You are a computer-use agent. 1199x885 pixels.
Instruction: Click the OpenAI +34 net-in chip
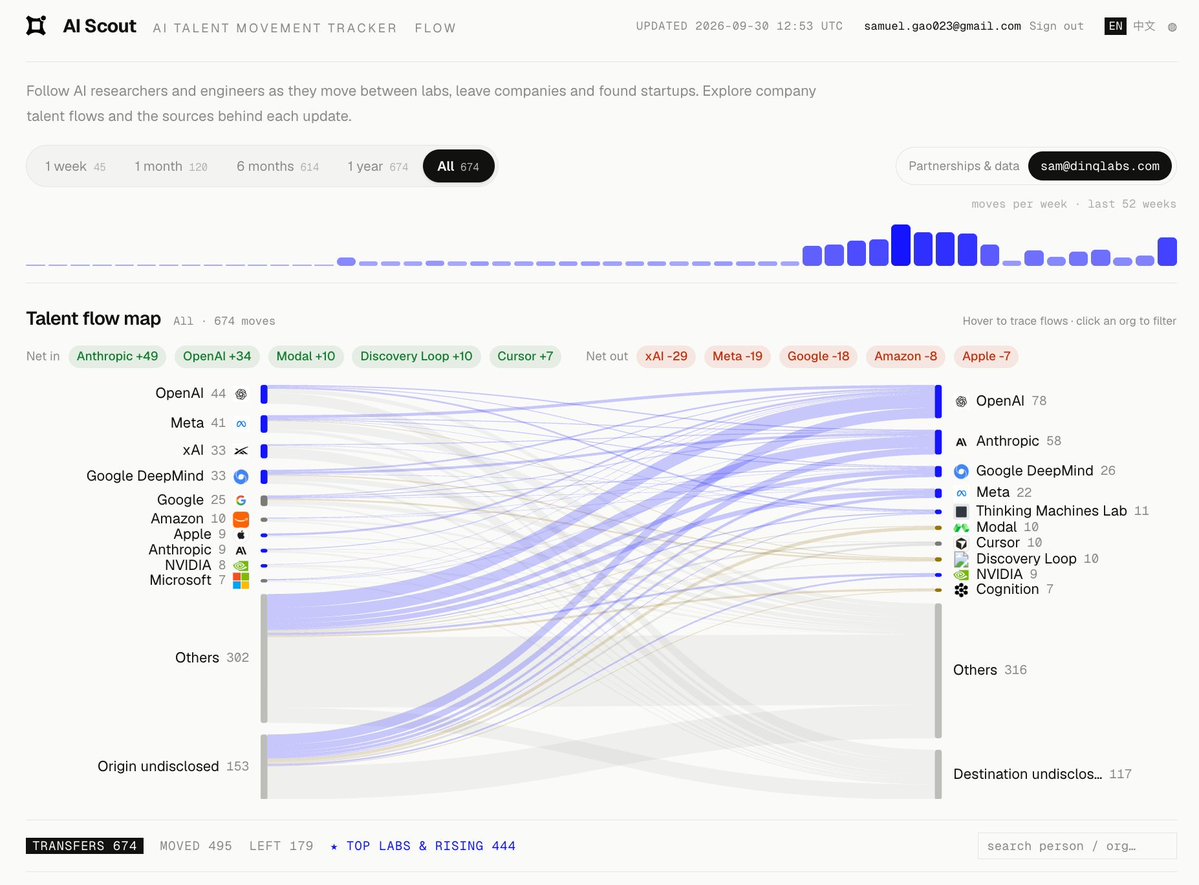[216, 356]
